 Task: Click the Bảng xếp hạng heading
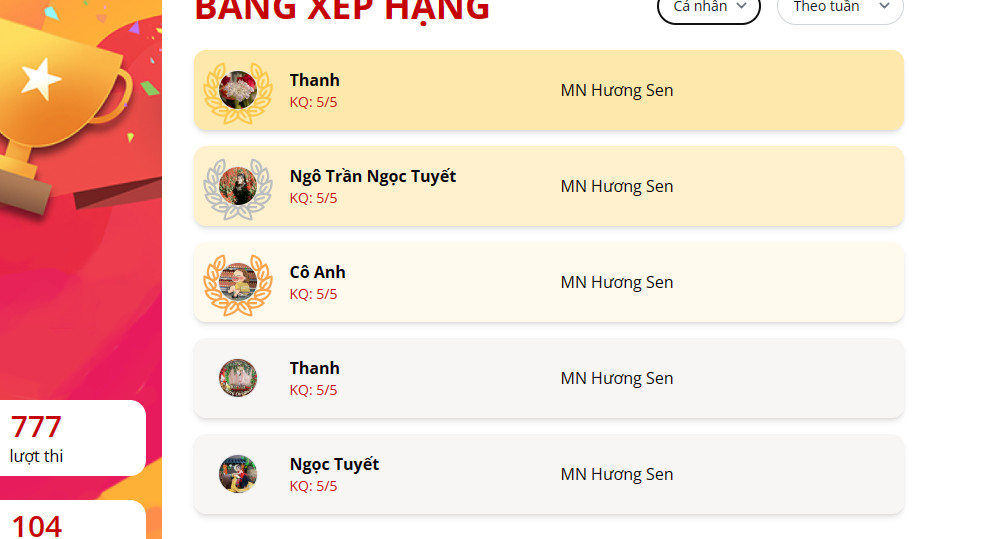(342, 10)
